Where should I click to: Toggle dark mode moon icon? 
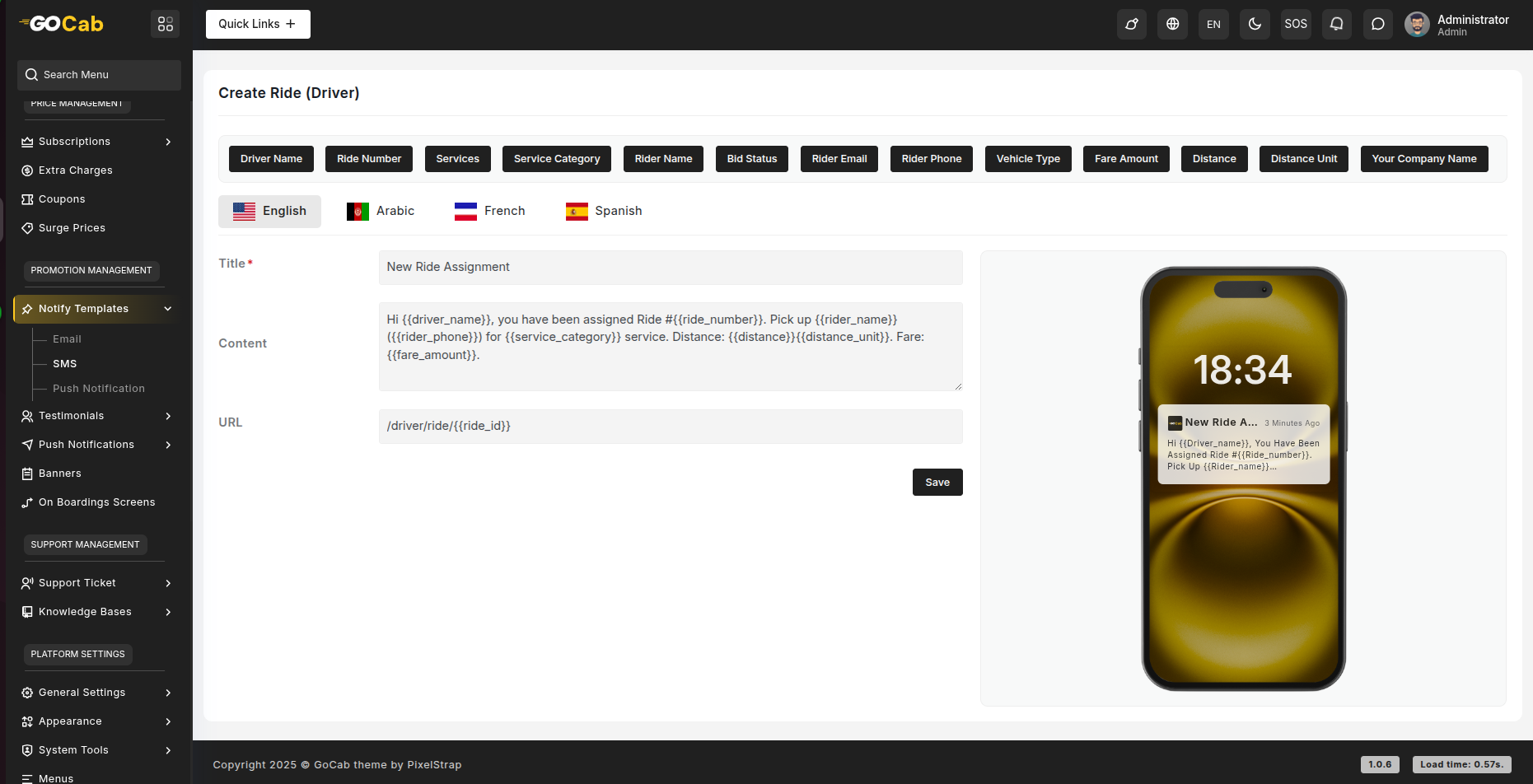[1255, 24]
